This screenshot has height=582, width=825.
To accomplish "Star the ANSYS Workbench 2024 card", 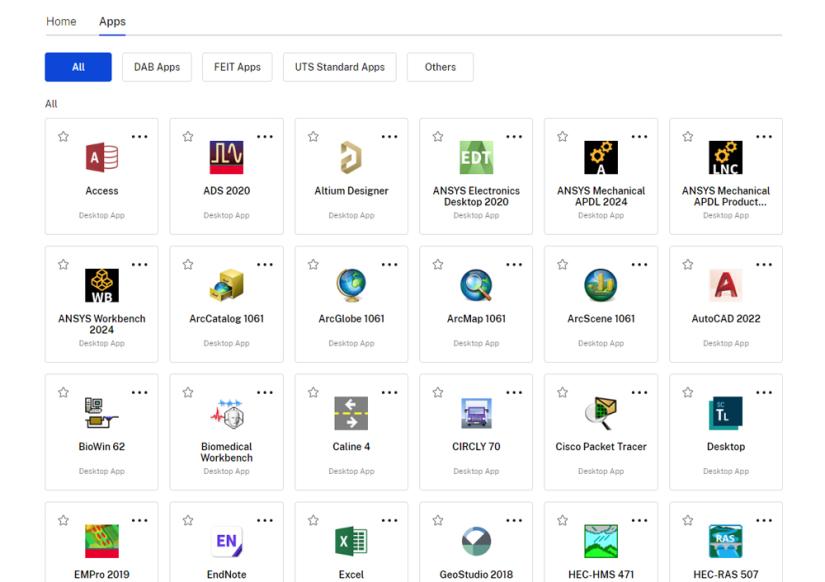I will (x=63, y=264).
